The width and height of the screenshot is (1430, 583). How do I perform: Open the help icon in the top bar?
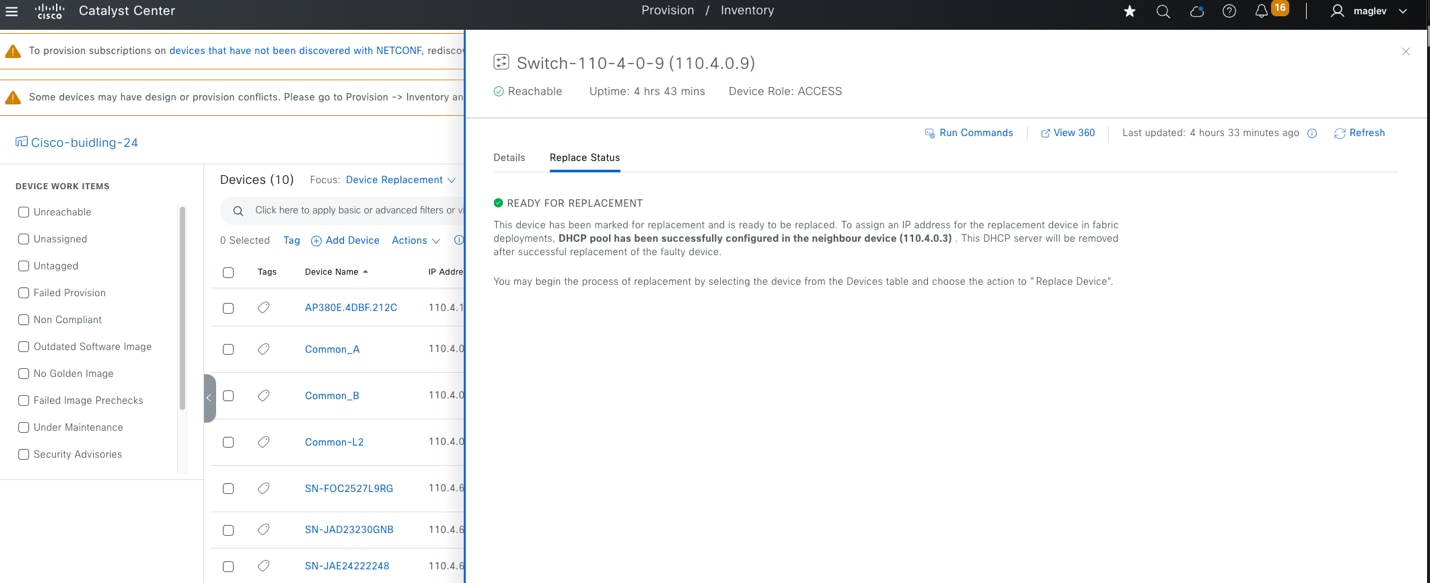pos(1229,11)
